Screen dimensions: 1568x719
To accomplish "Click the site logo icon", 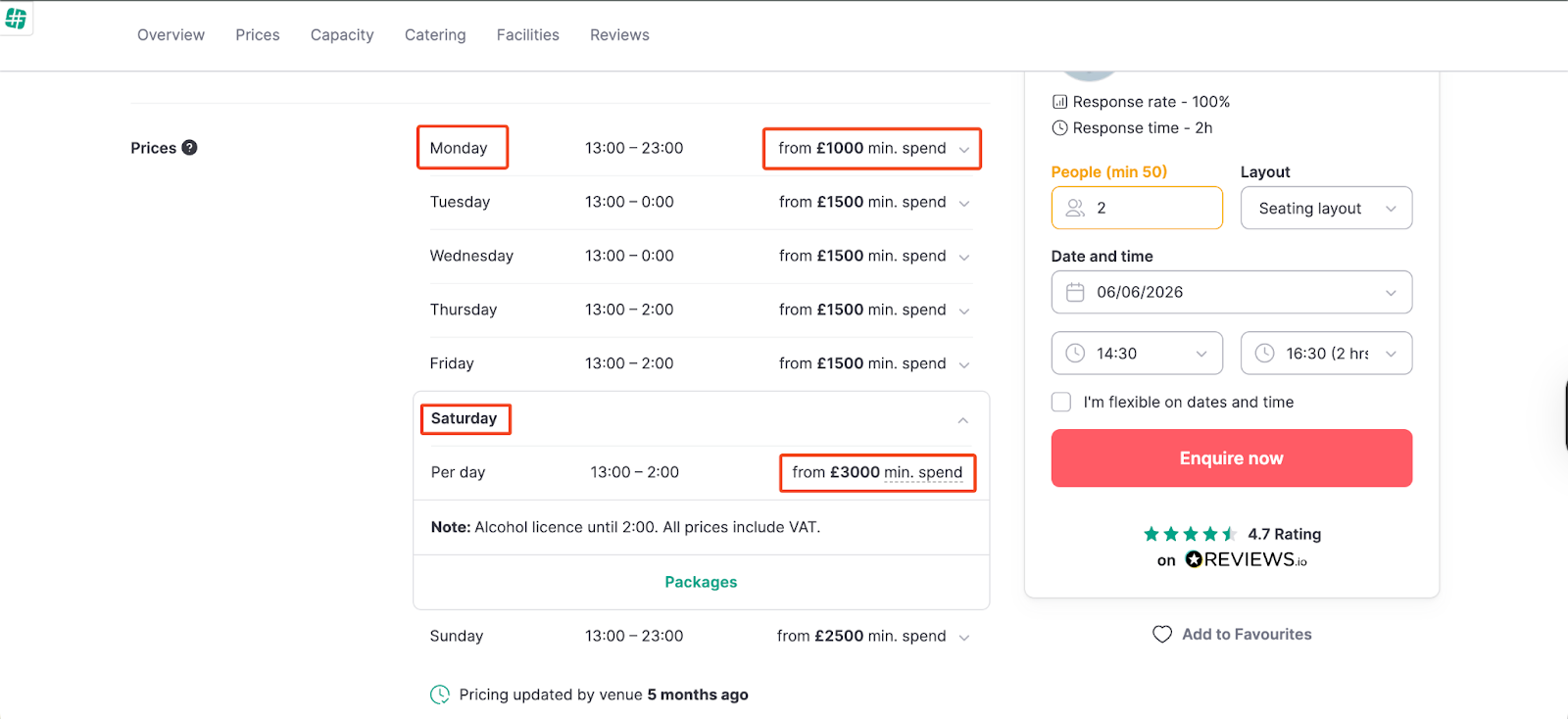I will coord(16,19).
